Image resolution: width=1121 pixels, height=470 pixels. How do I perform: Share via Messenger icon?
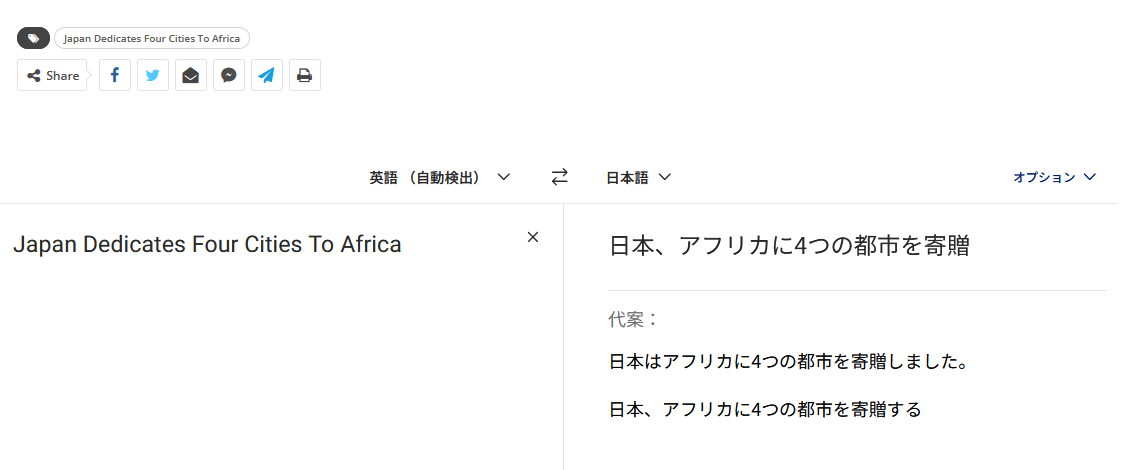(229, 75)
